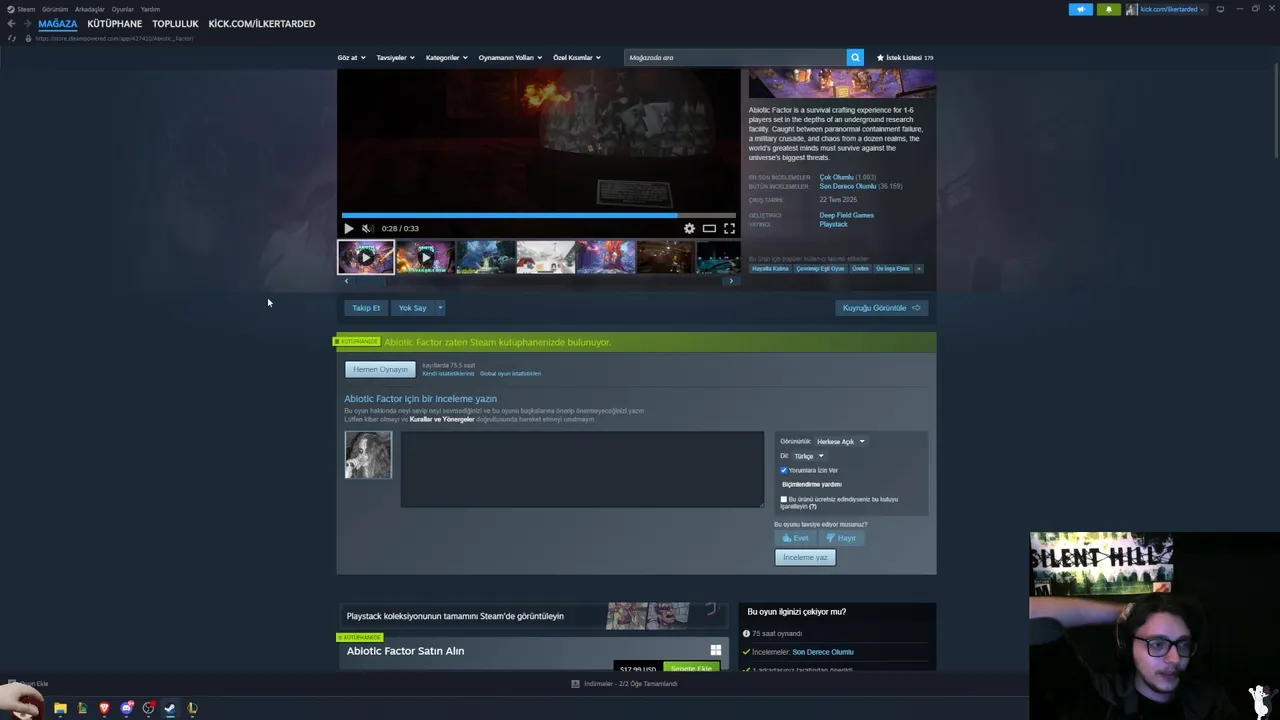Go forward with the Steam forward arrow
The image size is (1280, 720).
(27, 23)
